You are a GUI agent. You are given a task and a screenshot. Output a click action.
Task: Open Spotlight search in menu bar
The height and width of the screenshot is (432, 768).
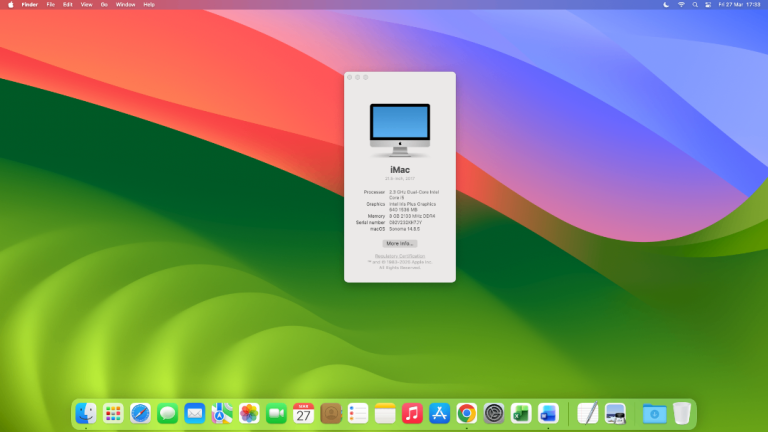(x=695, y=5)
